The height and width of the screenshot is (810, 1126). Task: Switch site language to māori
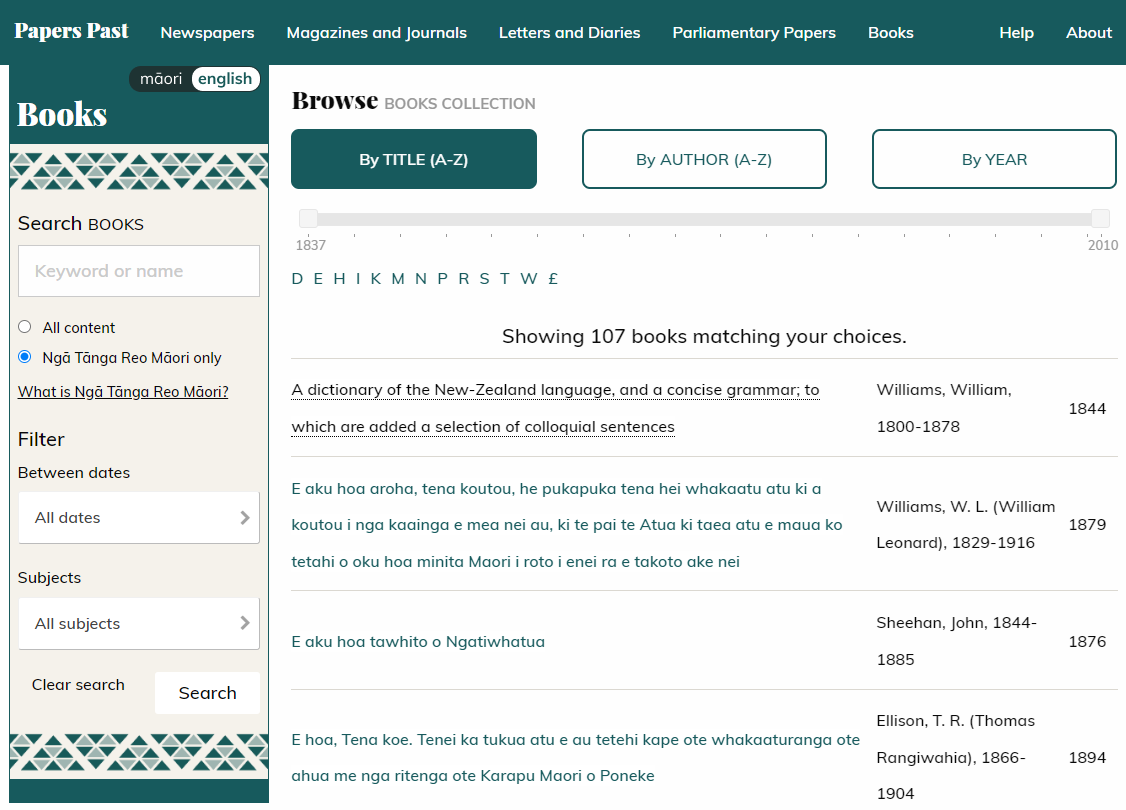(161, 78)
